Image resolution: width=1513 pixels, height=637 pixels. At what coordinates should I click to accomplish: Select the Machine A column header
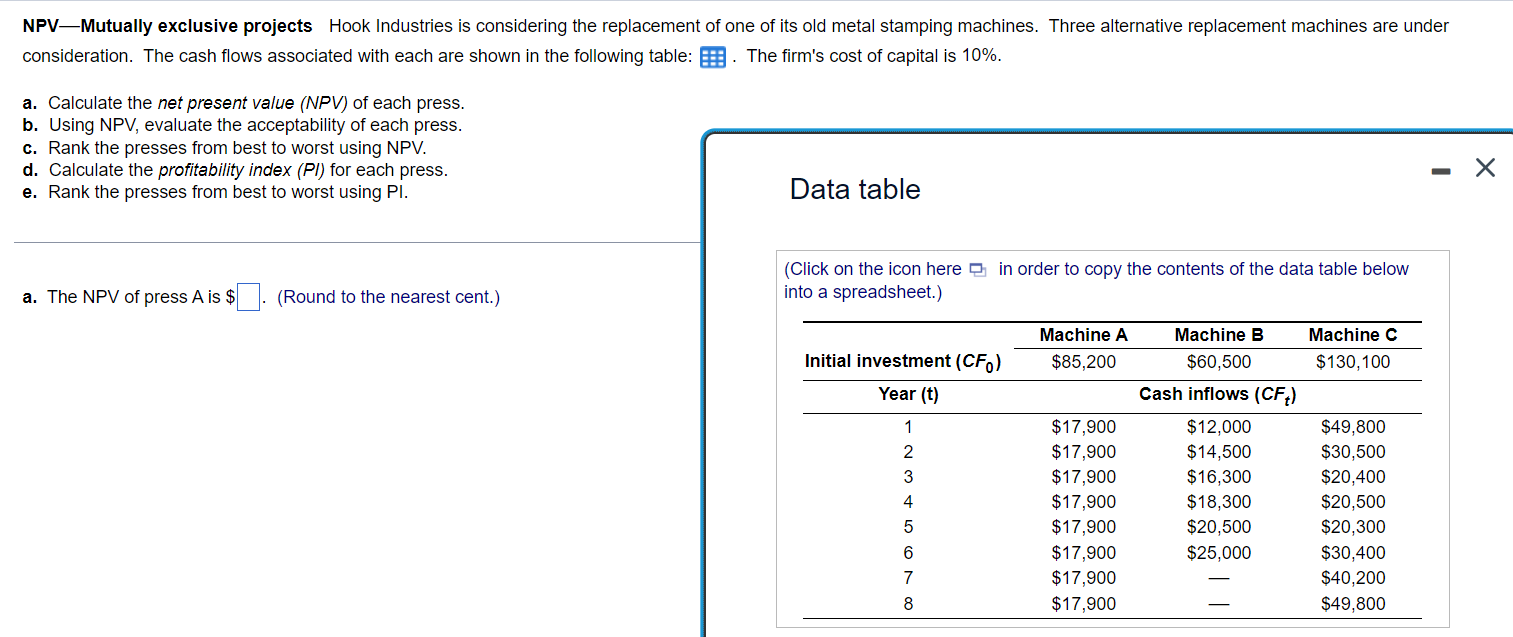[x=1083, y=335]
